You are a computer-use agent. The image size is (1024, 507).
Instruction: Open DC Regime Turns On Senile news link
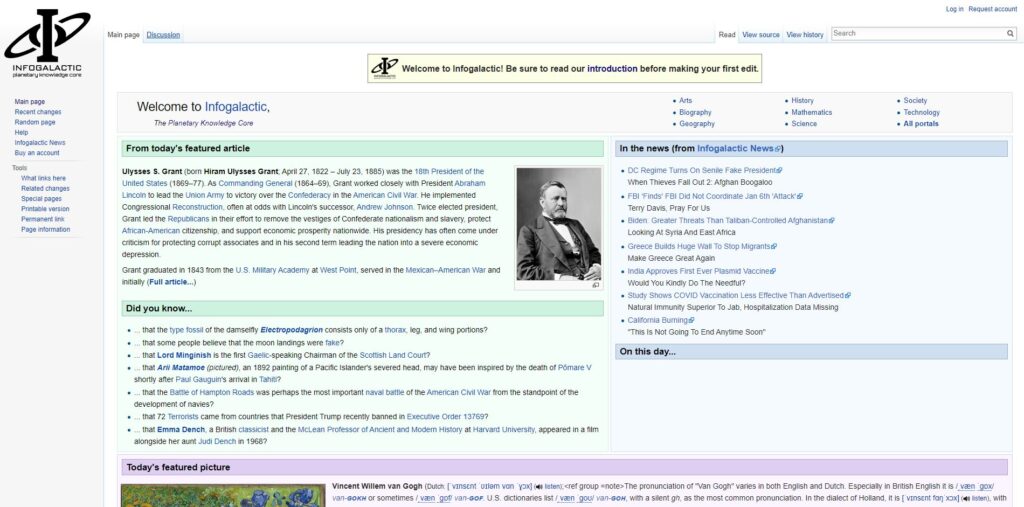click(x=701, y=171)
